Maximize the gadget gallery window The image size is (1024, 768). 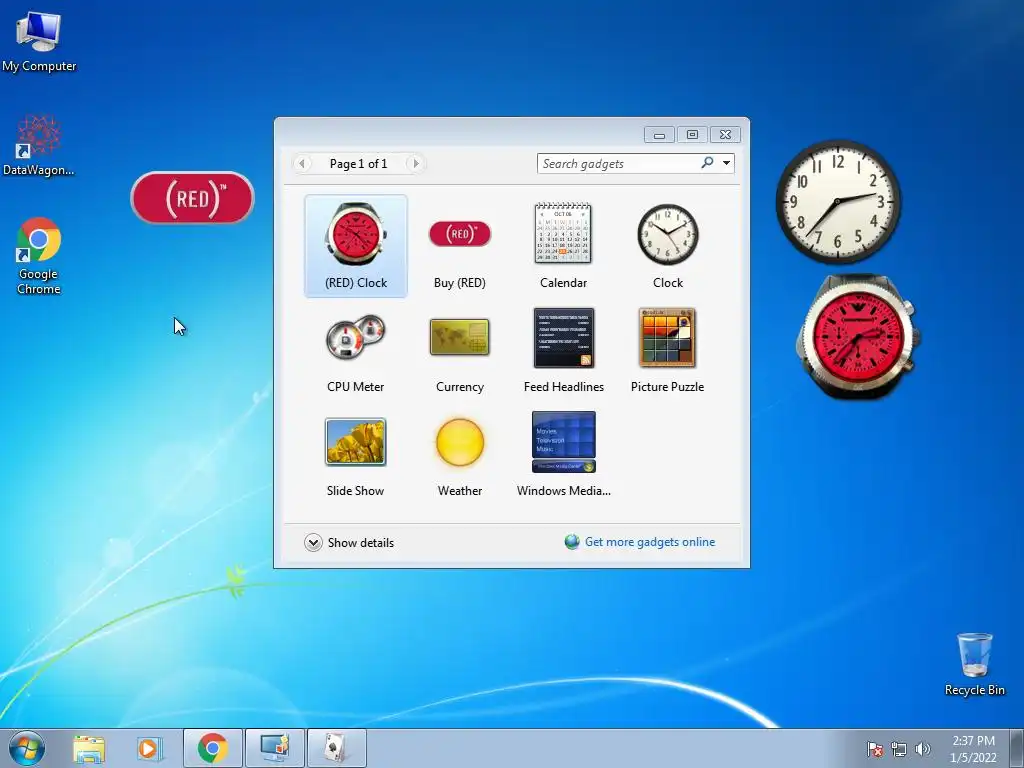[x=692, y=135]
